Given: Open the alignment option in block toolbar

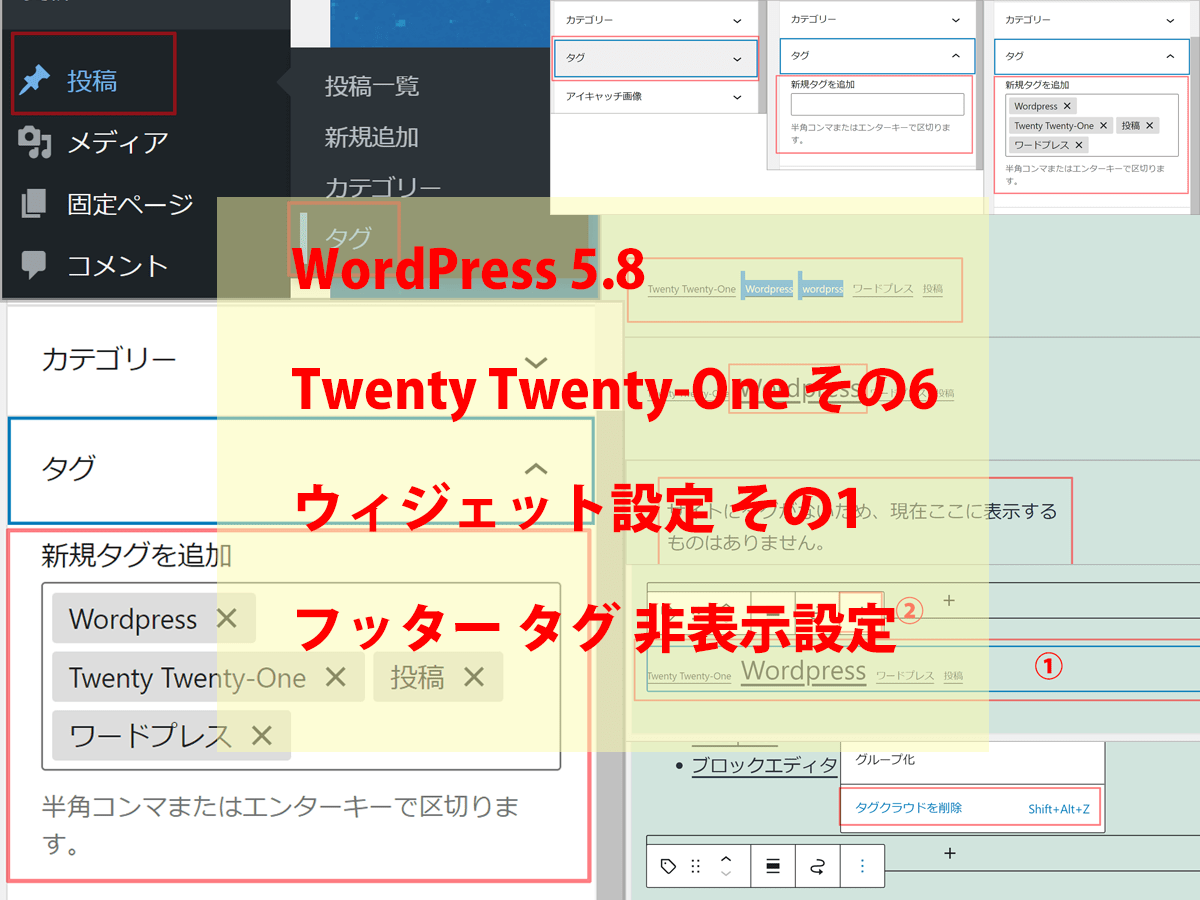Looking at the screenshot, I should (x=773, y=866).
